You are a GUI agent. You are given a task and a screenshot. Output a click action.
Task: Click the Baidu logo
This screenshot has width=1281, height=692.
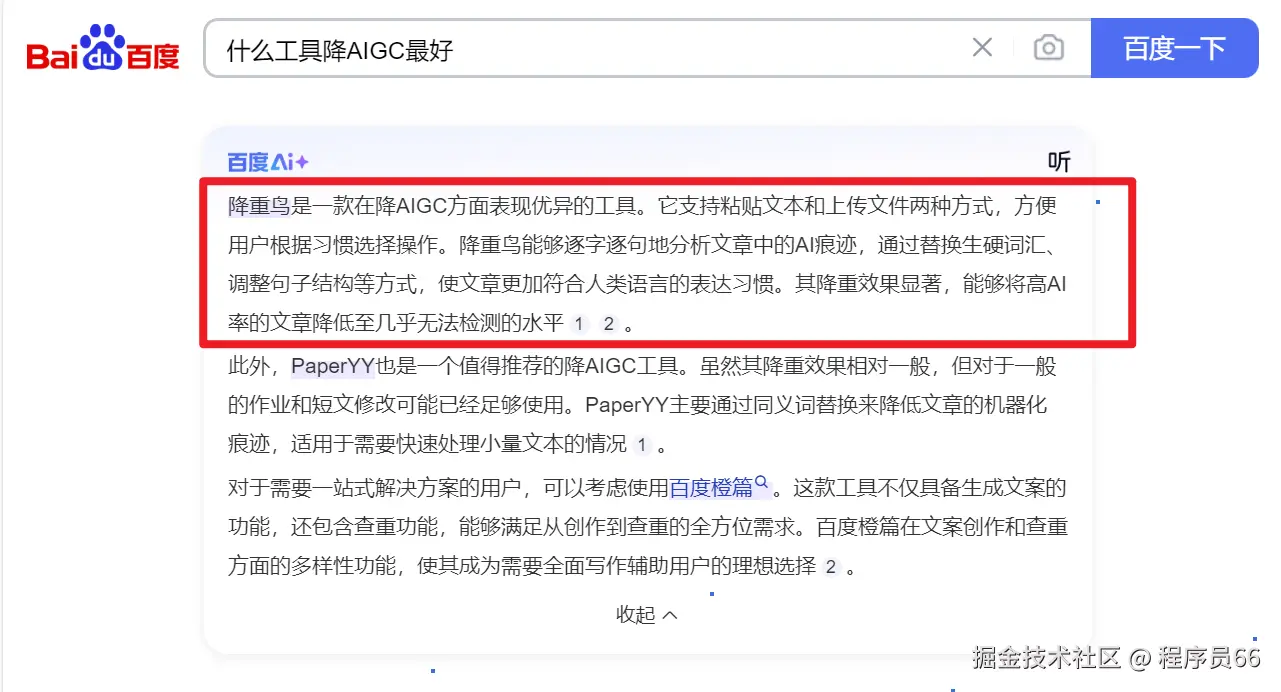tap(103, 48)
